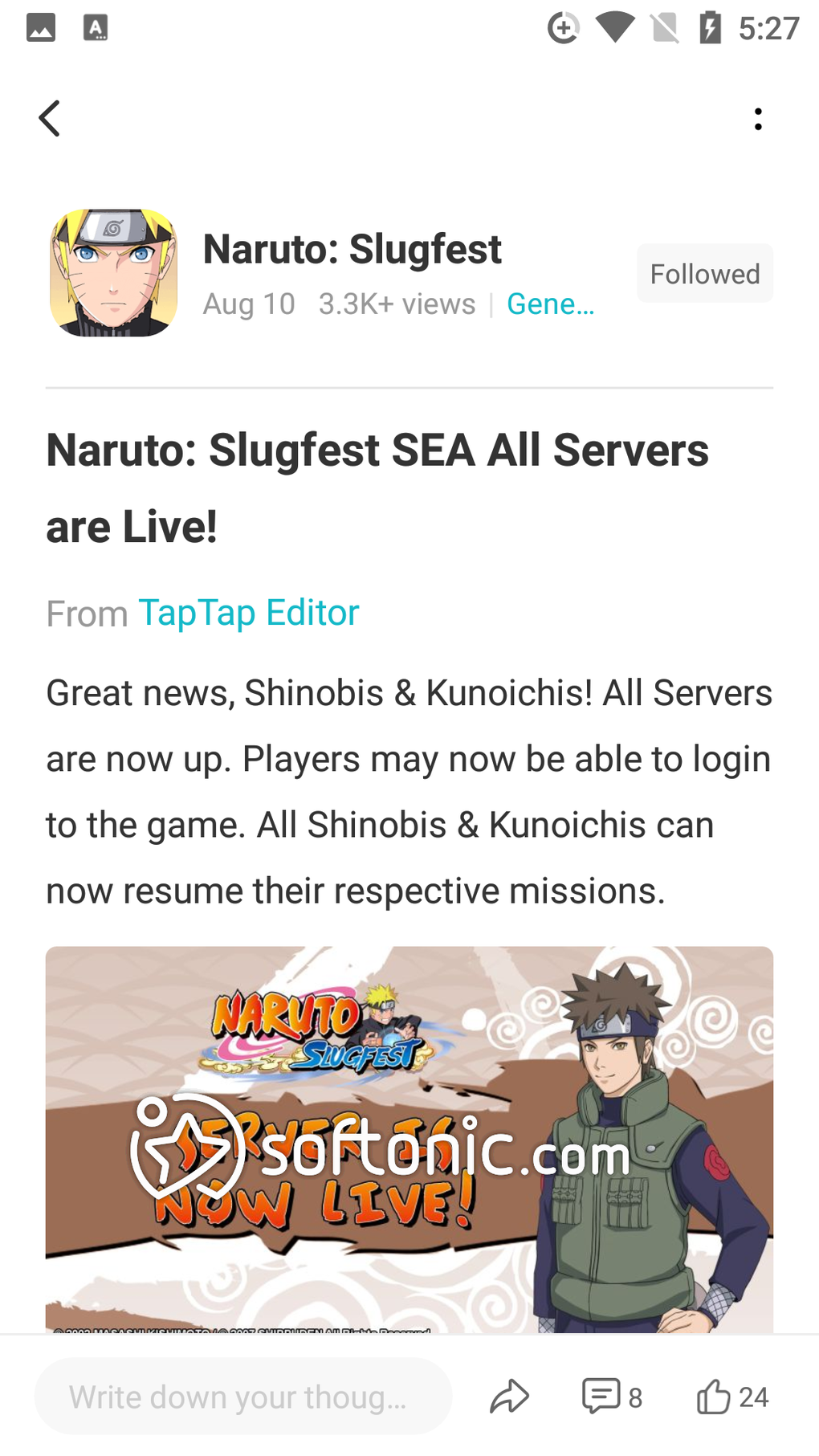Open the truncated General category link
Viewport: 819px width, 1456px height.
tap(551, 304)
